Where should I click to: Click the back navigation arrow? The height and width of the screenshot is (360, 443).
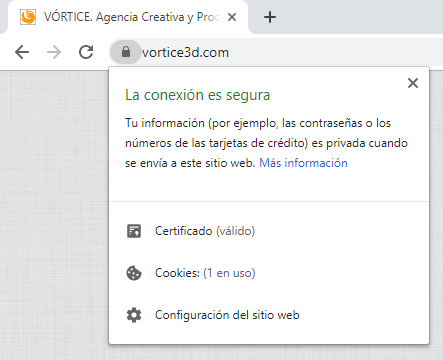coord(22,52)
